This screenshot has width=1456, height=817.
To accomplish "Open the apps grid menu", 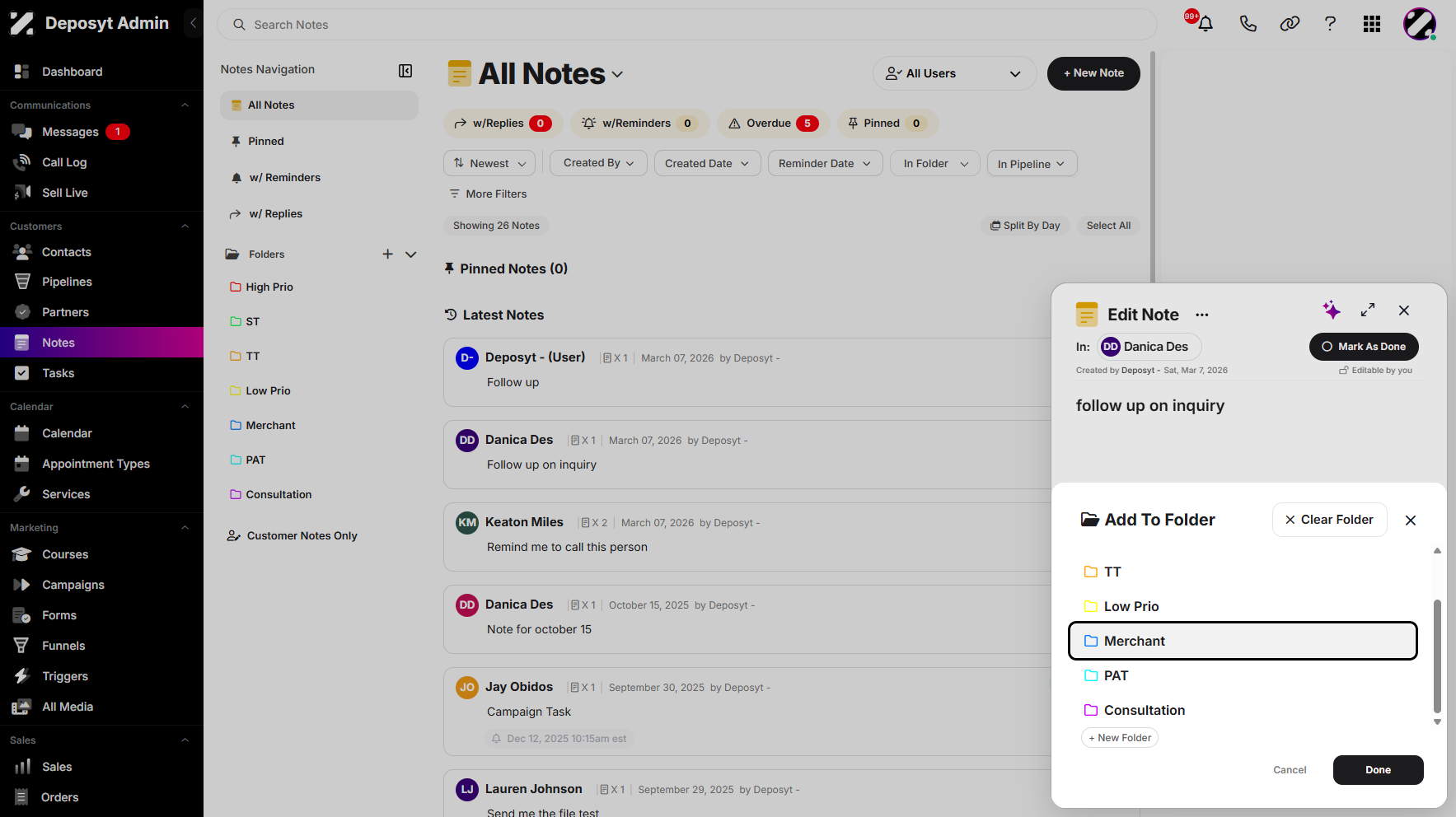I will (x=1372, y=24).
